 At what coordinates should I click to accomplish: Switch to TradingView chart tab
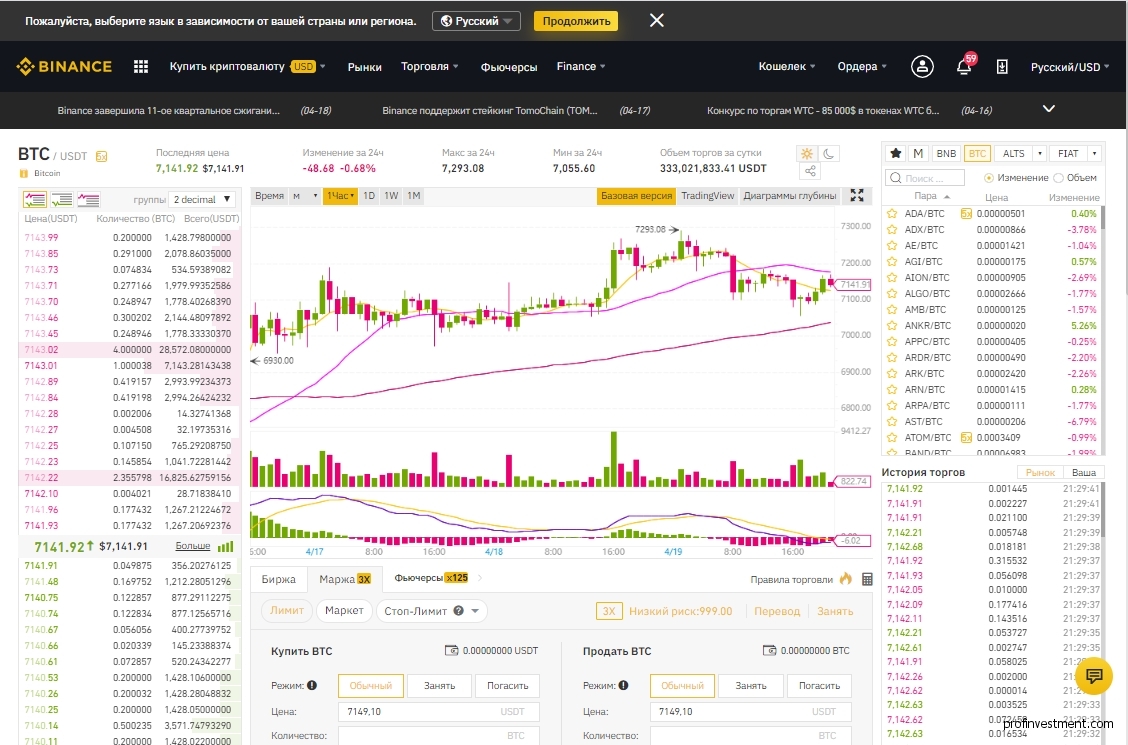708,196
